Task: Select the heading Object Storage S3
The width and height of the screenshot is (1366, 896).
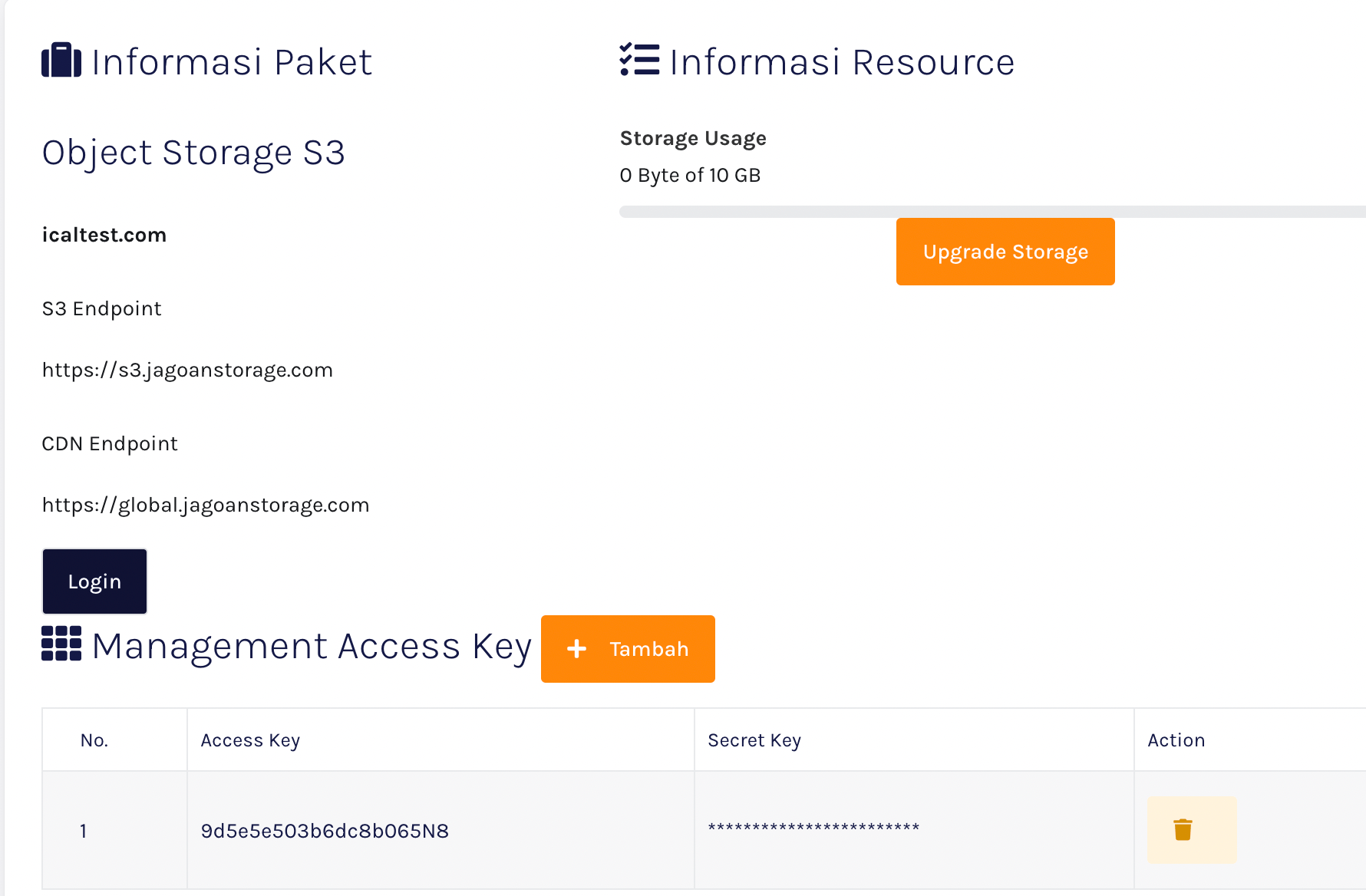Action: coord(193,152)
